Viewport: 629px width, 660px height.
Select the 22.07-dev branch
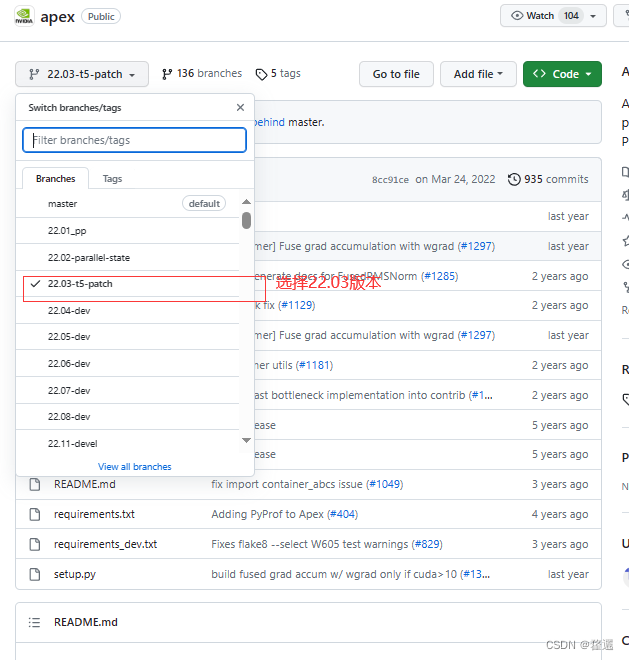[x=127, y=390]
